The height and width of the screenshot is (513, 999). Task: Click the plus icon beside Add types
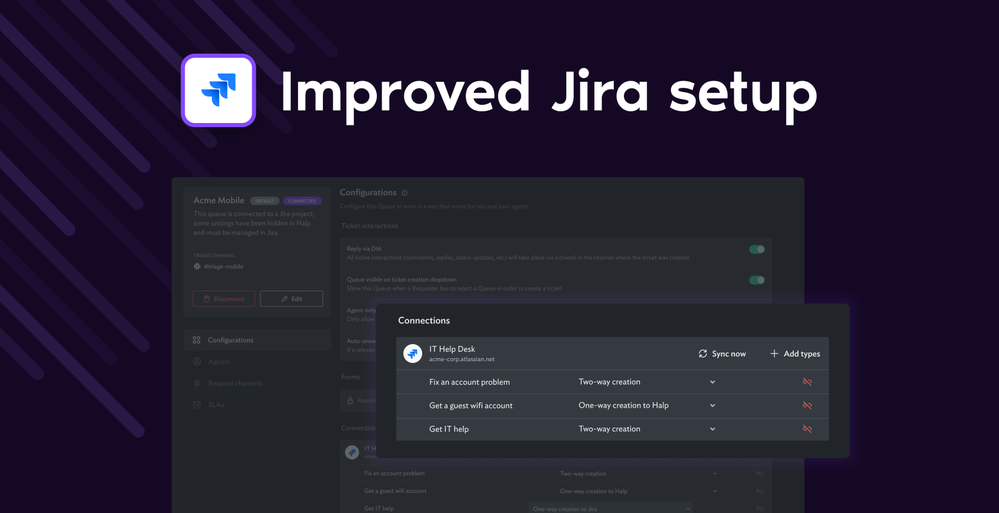click(774, 354)
